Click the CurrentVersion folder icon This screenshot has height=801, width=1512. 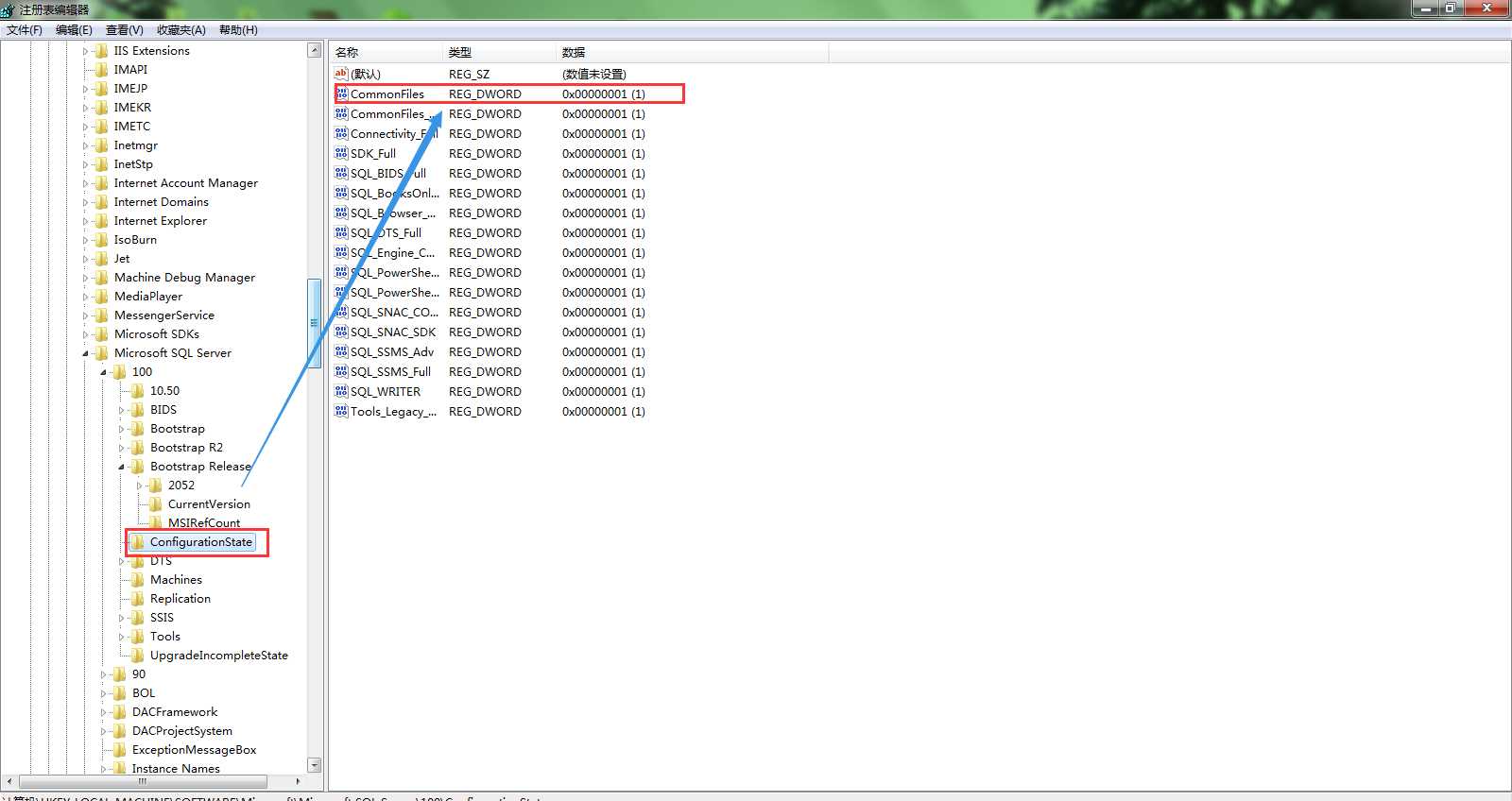(x=155, y=504)
